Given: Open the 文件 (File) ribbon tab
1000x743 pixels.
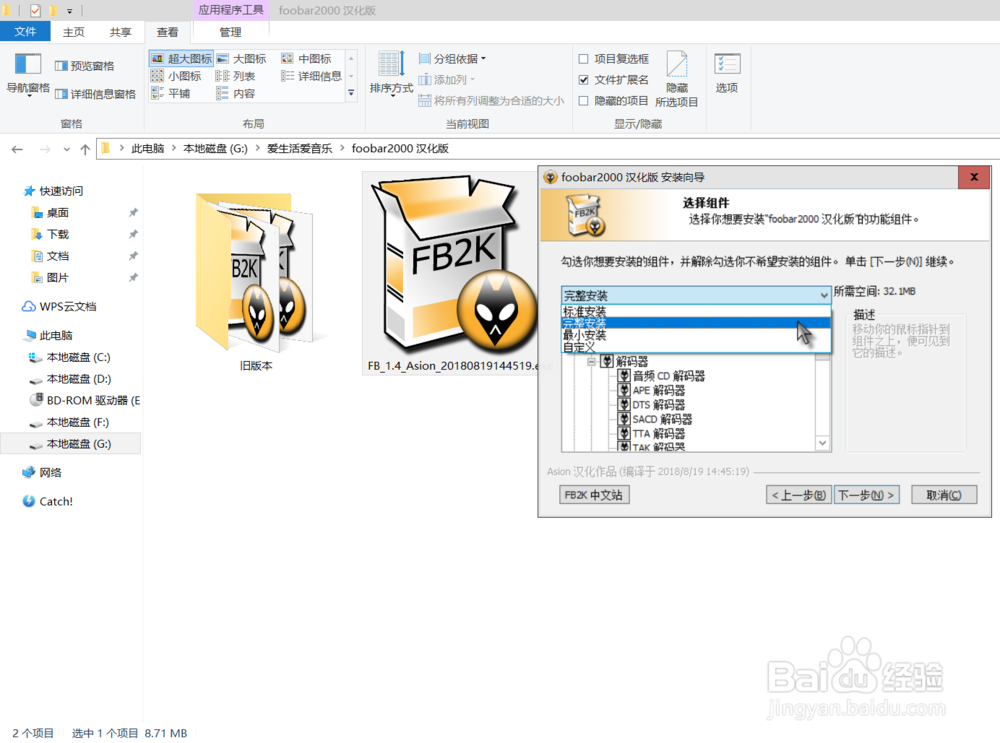Looking at the screenshot, I should pyautogui.click(x=25, y=32).
